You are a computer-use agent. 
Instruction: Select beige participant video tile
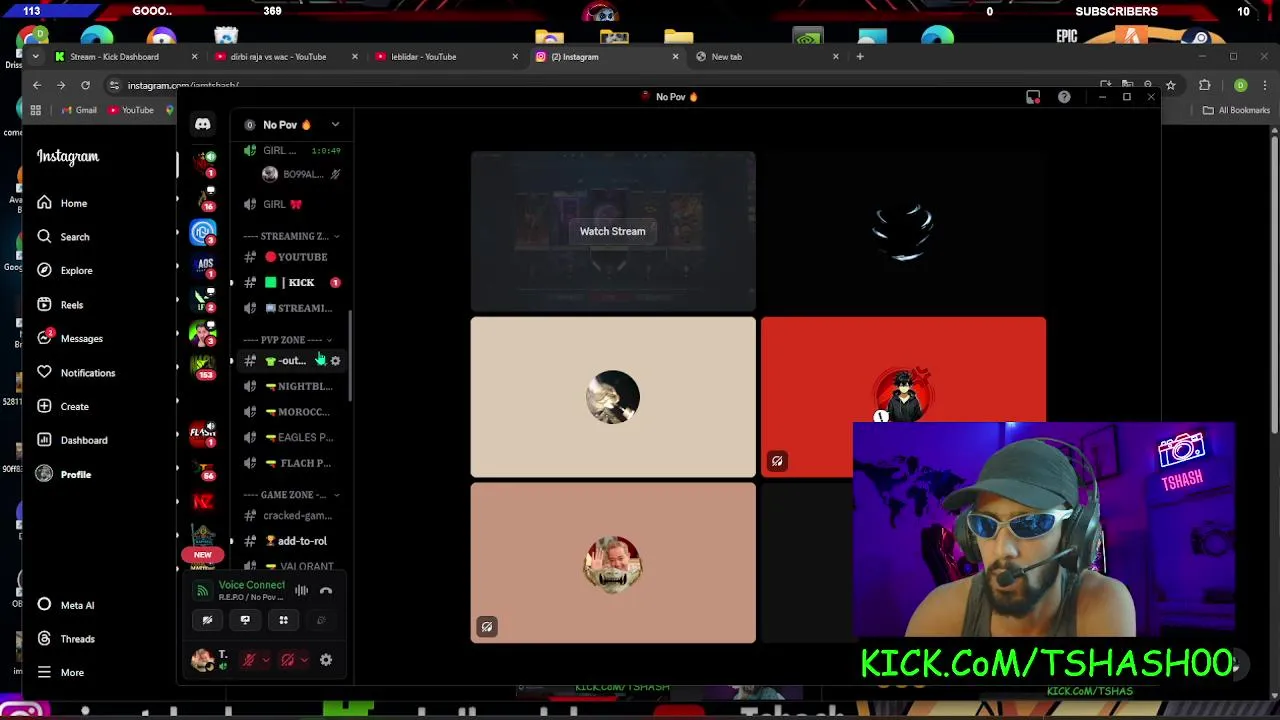pos(613,397)
